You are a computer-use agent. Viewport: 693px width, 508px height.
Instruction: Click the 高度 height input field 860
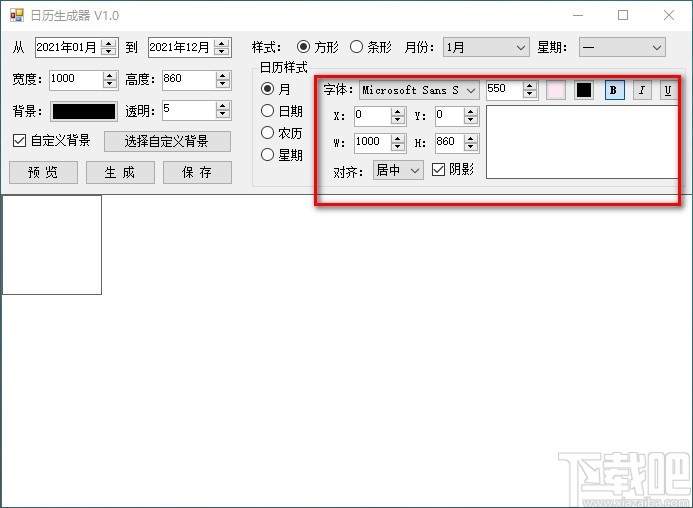point(189,80)
